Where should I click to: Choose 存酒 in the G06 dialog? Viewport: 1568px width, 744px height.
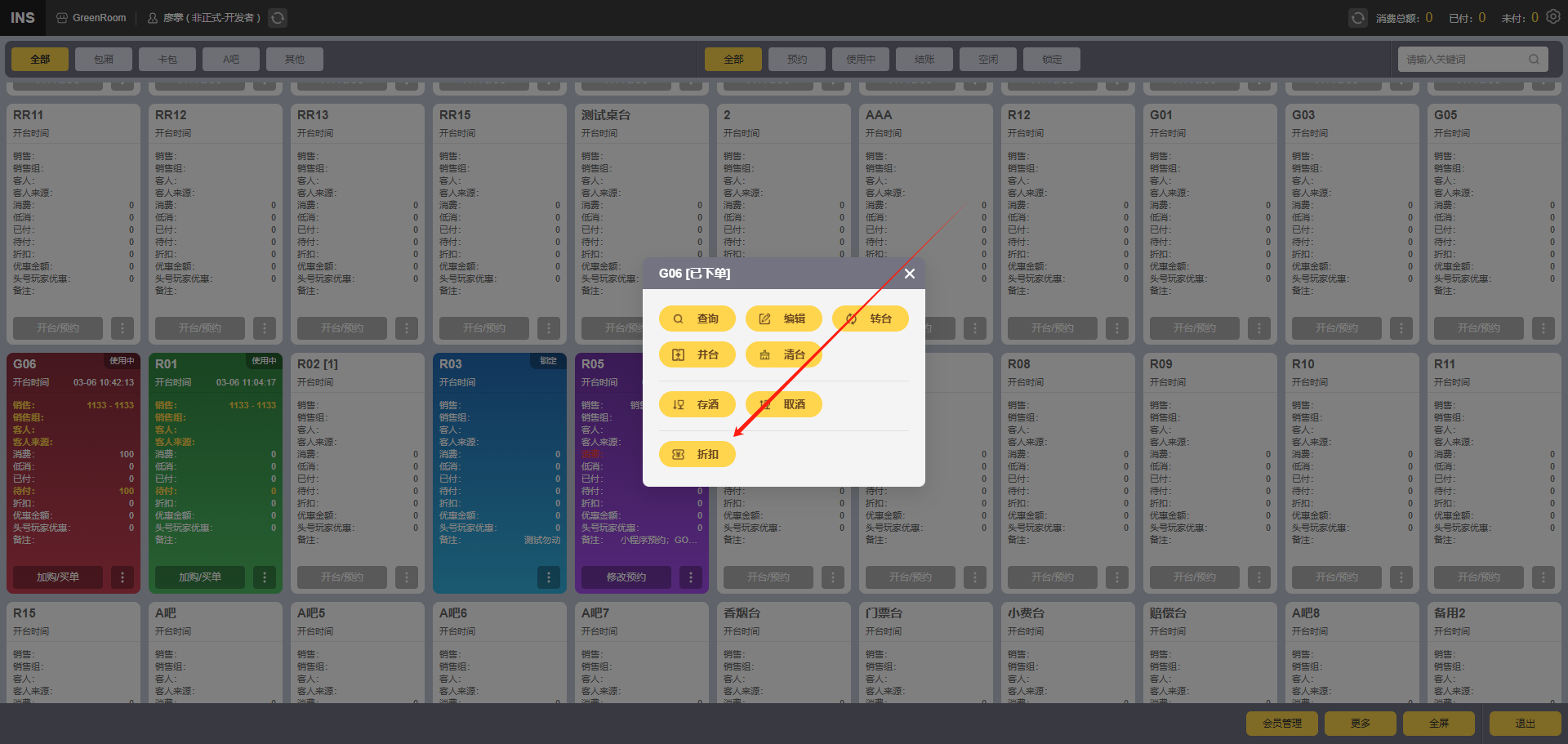697,404
